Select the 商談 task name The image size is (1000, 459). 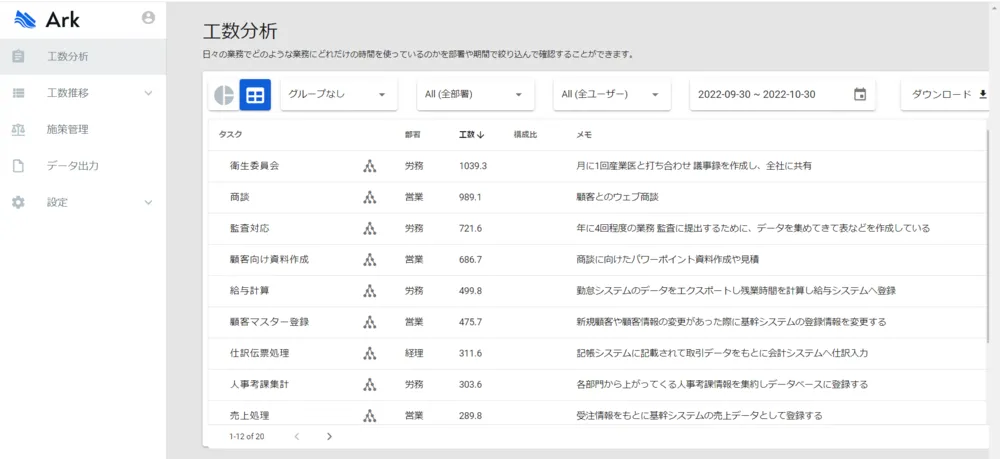[x=239, y=198]
